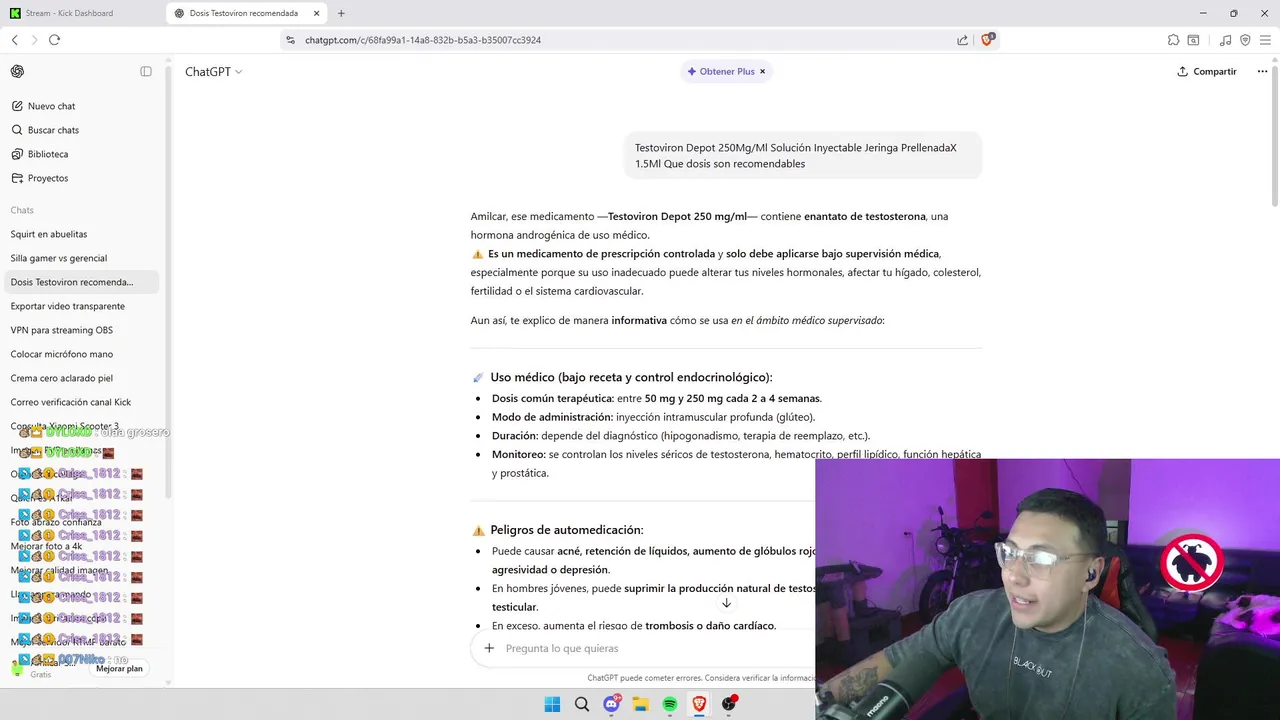
Task: Open the Windows Start menu
Action: point(552,704)
